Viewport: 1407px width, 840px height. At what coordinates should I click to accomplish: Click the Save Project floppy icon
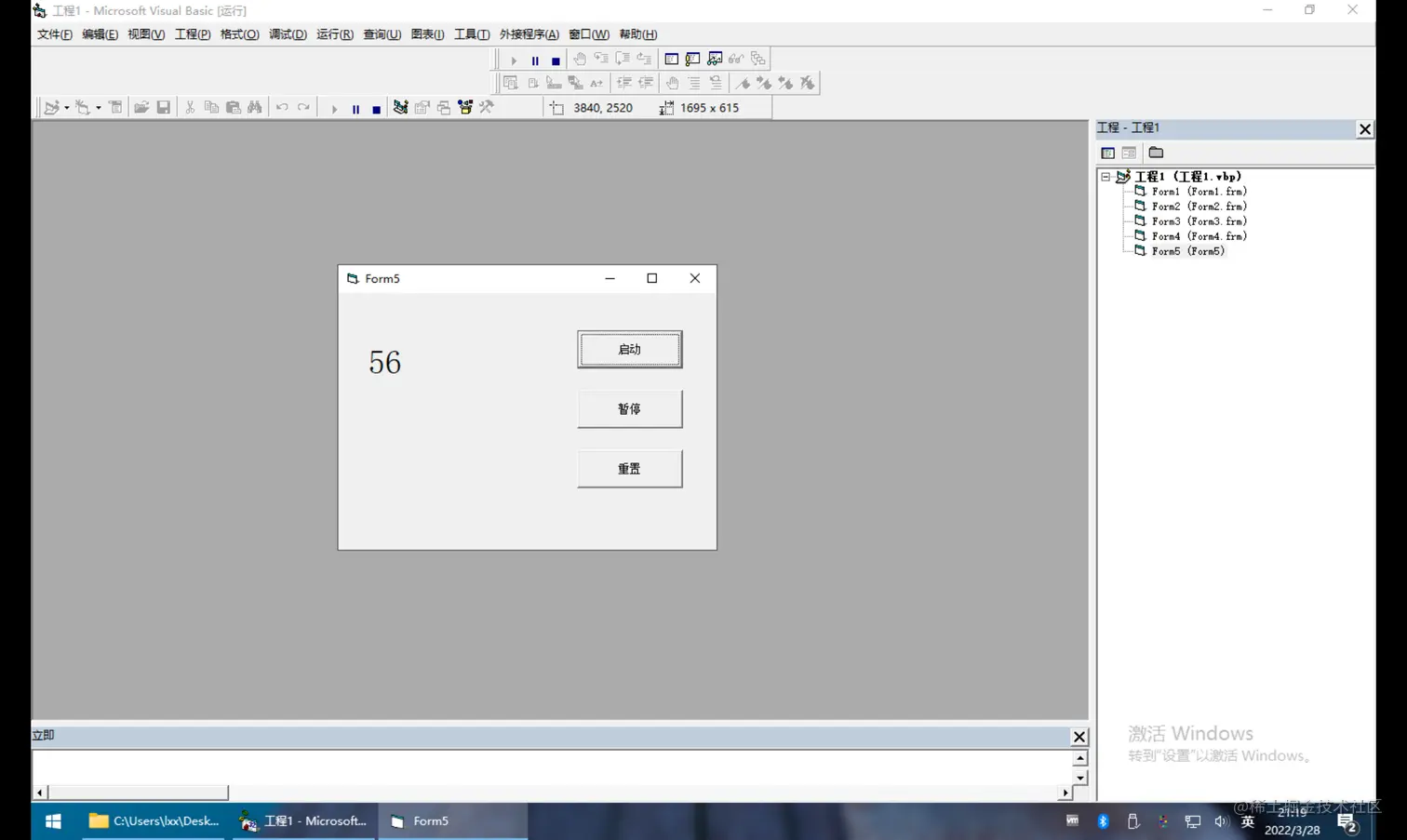[x=163, y=108]
